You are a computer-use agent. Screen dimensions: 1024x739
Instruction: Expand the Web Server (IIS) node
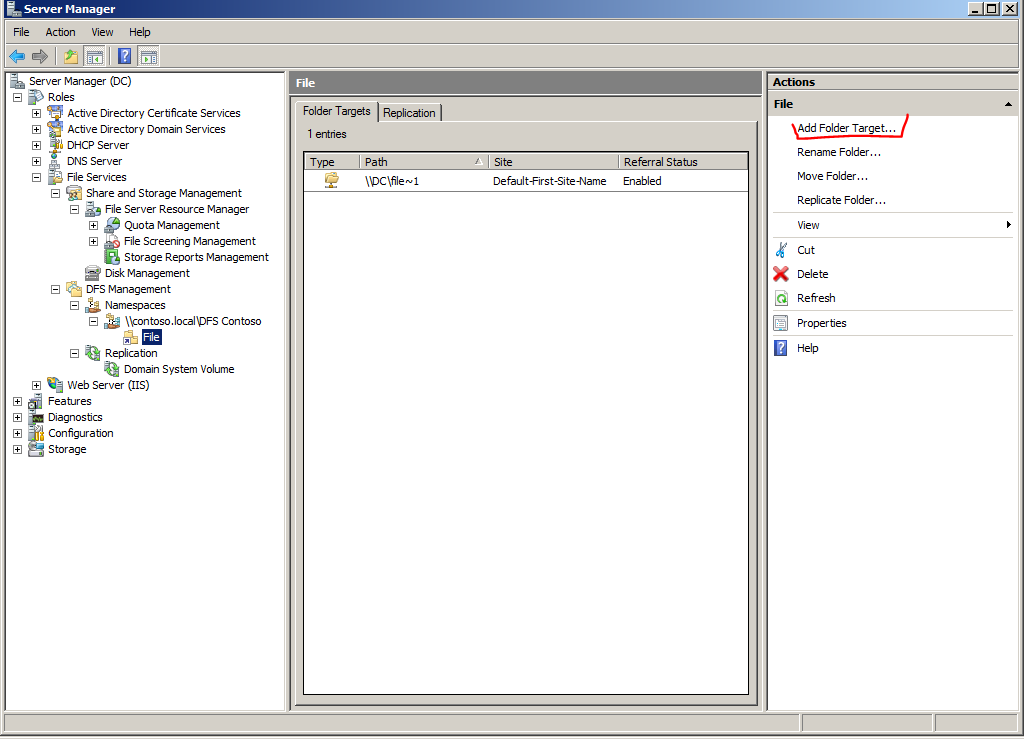point(37,385)
